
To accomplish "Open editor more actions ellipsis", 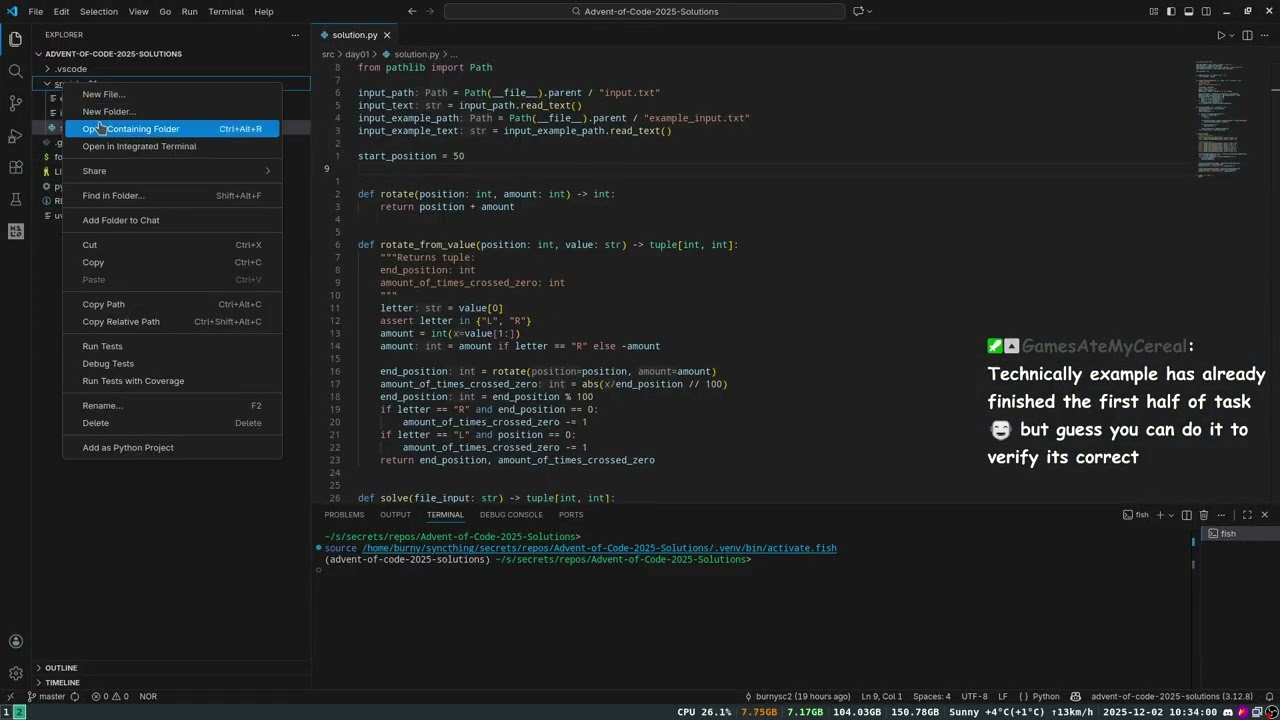I will (1264, 35).
